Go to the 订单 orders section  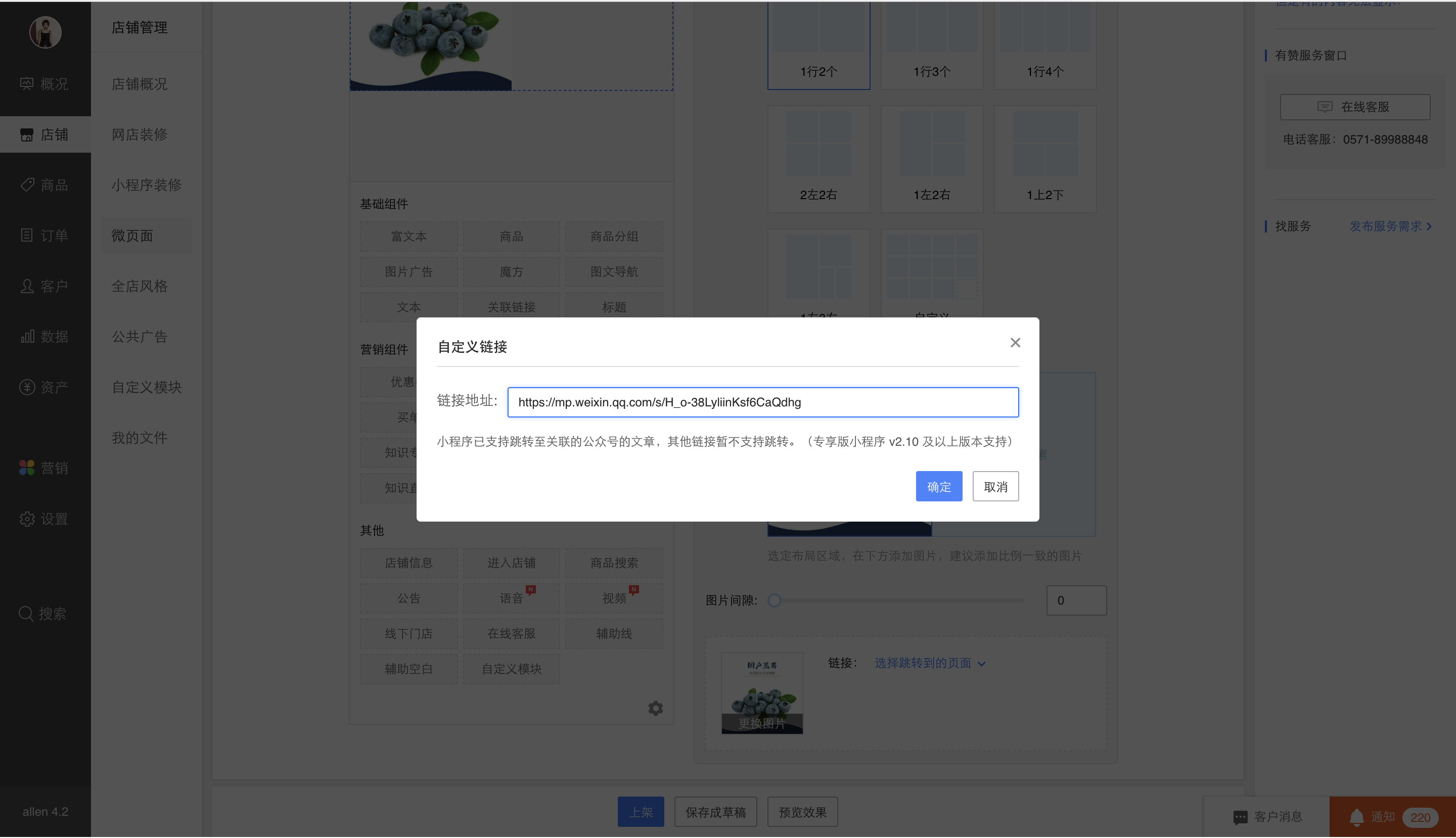coord(45,236)
